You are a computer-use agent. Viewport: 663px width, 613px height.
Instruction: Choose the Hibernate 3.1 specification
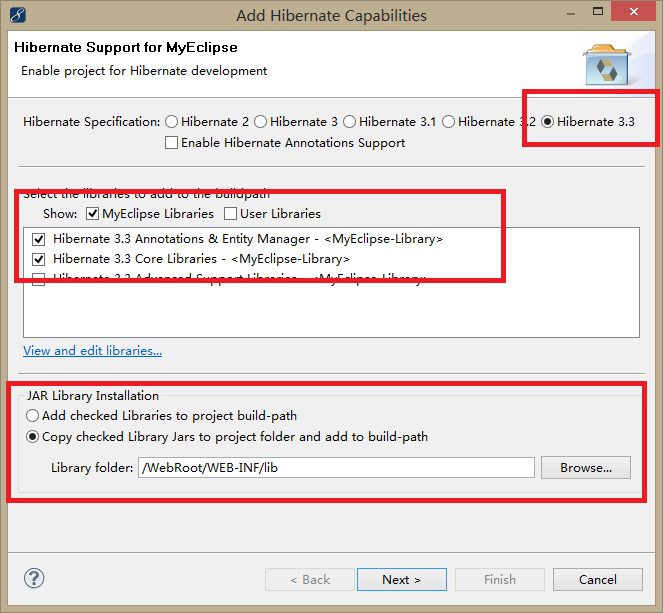[349, 122]
